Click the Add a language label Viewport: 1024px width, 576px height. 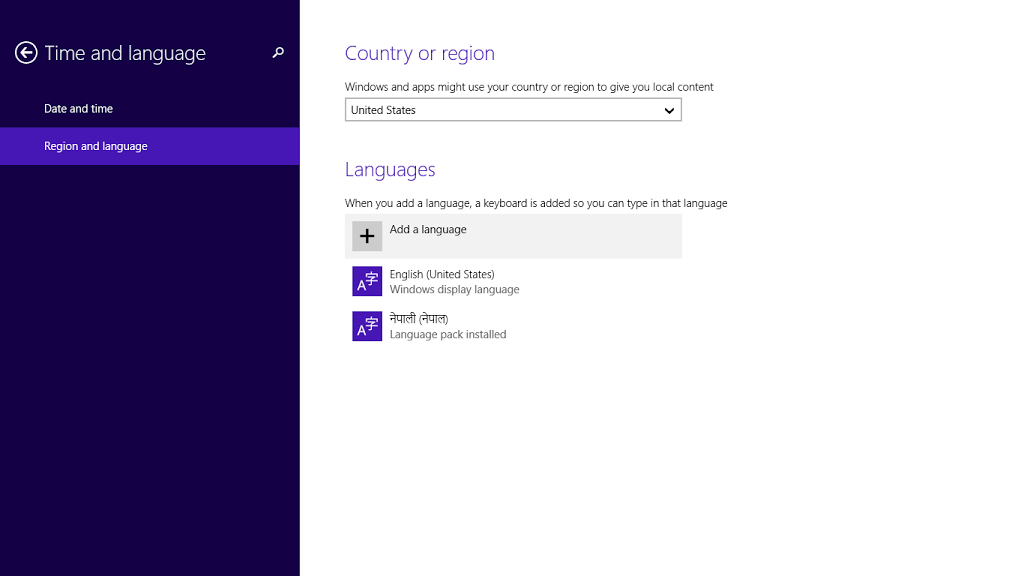[428, 229]
